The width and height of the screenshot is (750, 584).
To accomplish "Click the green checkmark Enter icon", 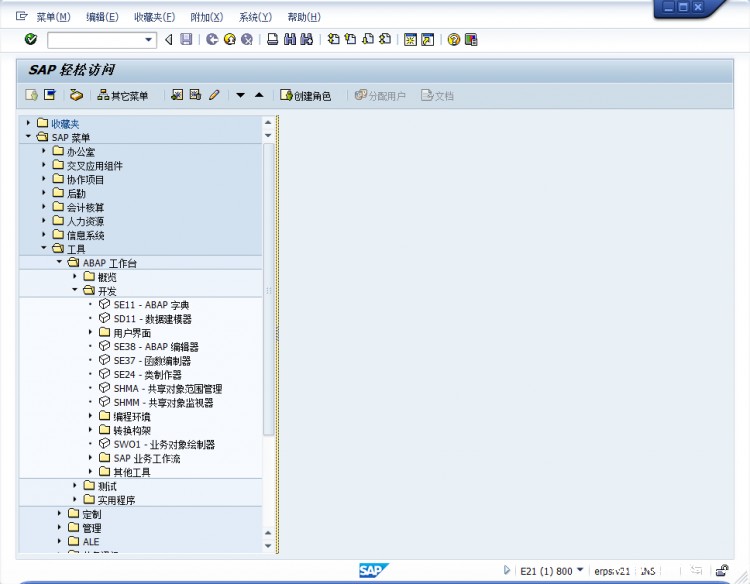I will tap(31, 40).
